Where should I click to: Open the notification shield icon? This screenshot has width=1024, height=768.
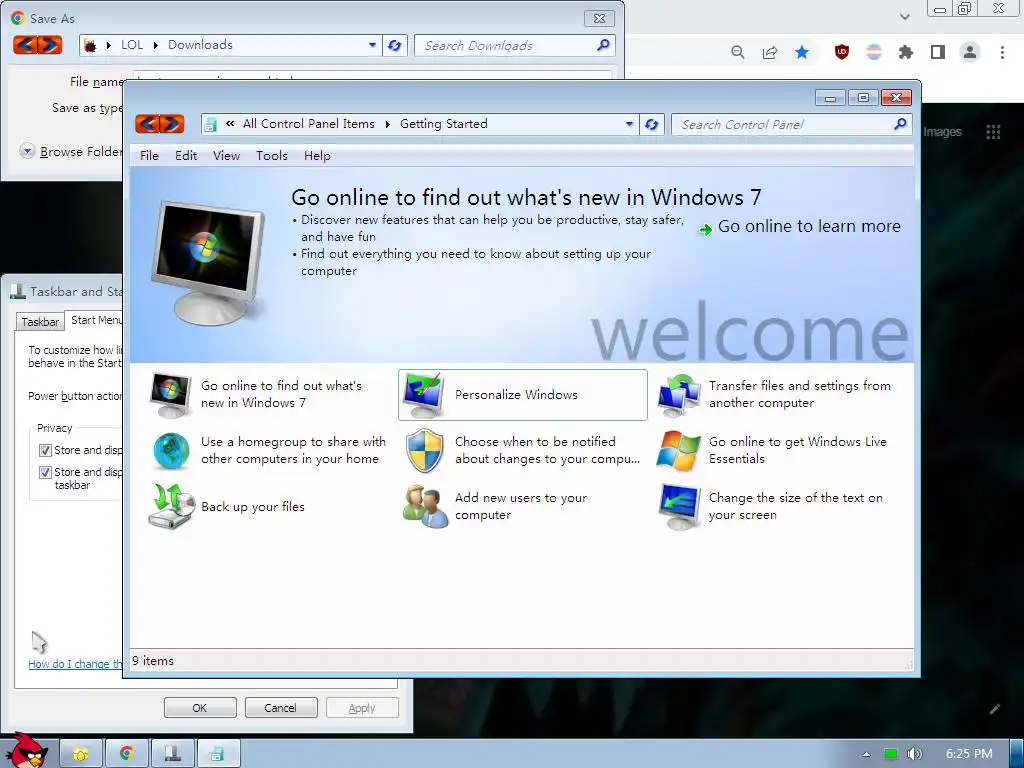[x=424, y=451]
